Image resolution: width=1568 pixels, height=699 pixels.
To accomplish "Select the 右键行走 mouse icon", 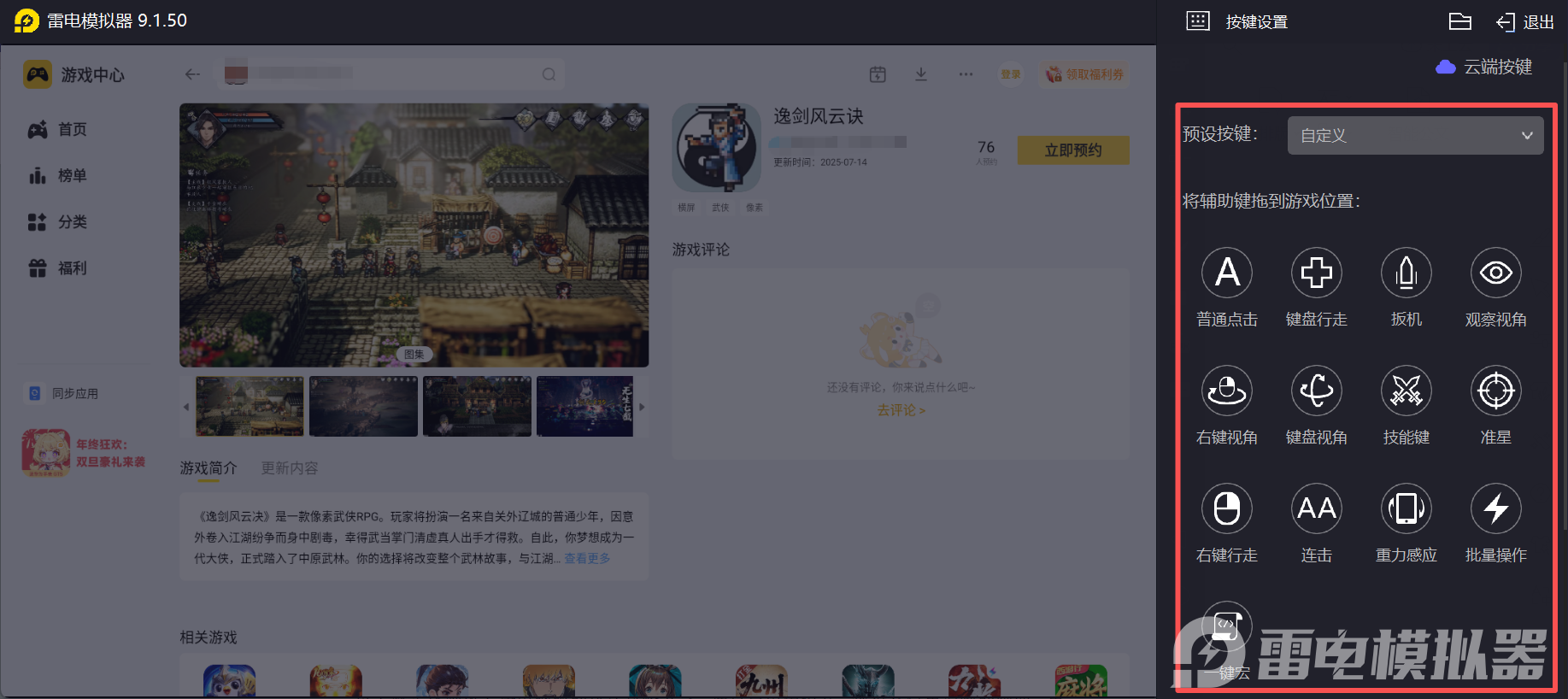I will point(1227,508).
